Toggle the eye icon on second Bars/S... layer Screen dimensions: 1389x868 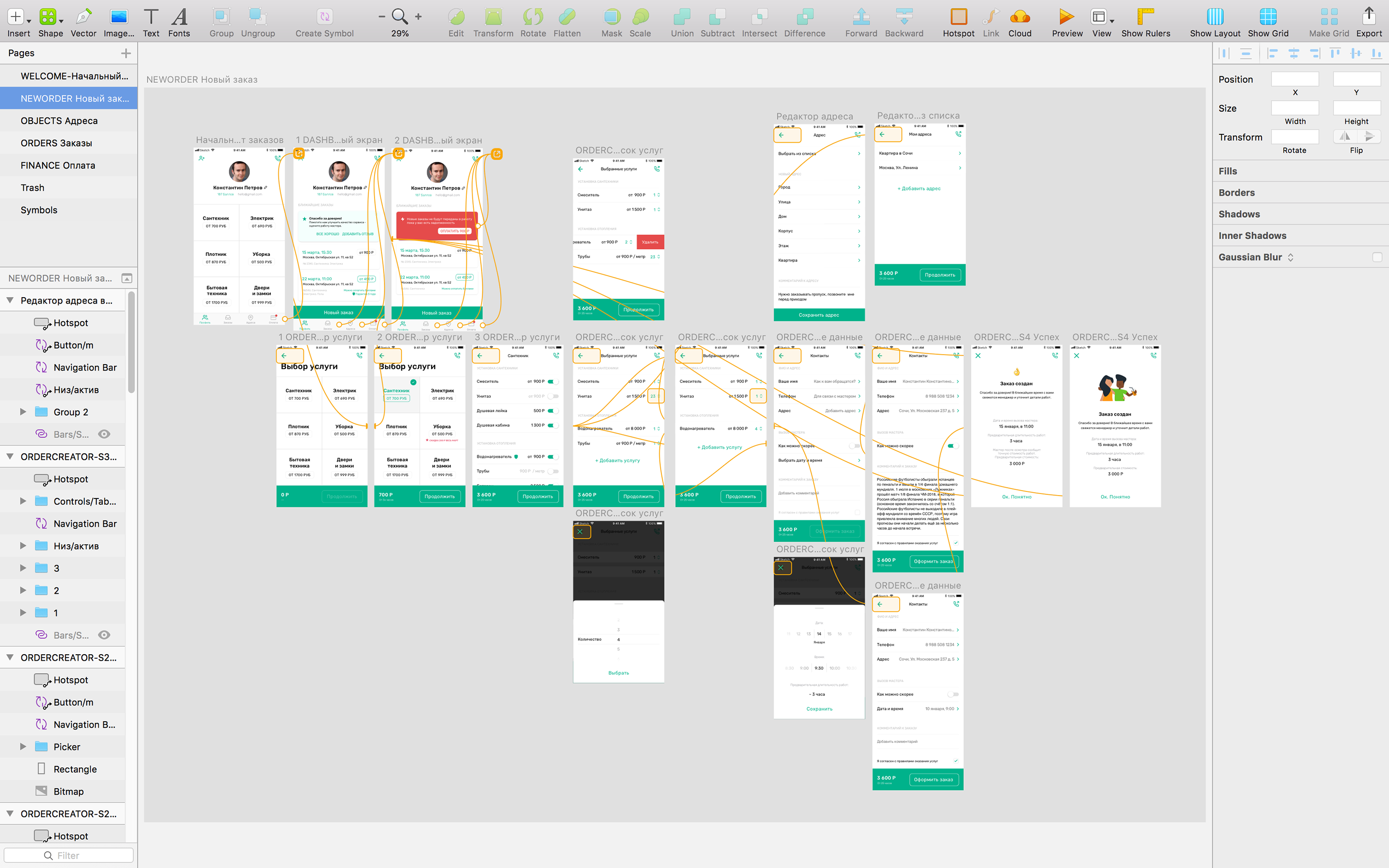coord(104,635)
